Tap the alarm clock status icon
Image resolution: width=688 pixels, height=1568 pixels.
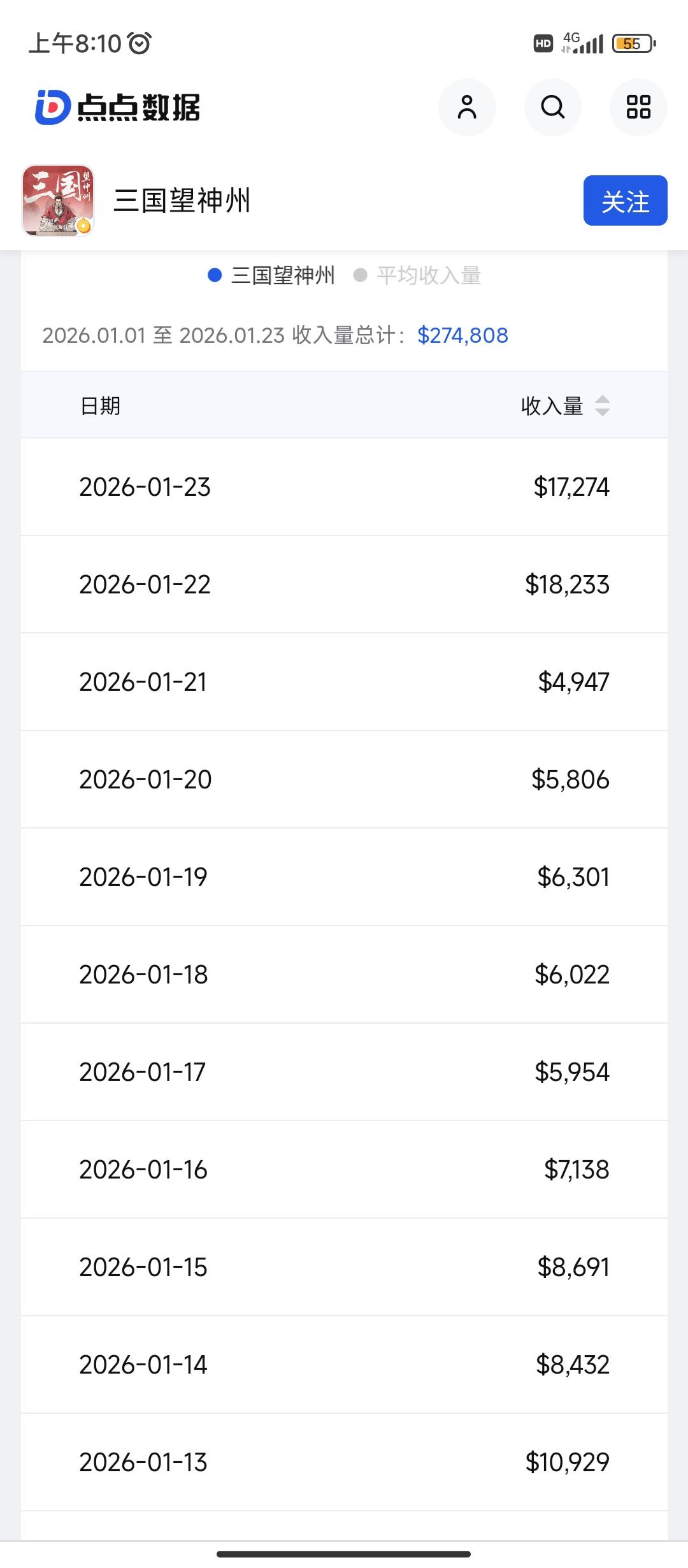140,43
